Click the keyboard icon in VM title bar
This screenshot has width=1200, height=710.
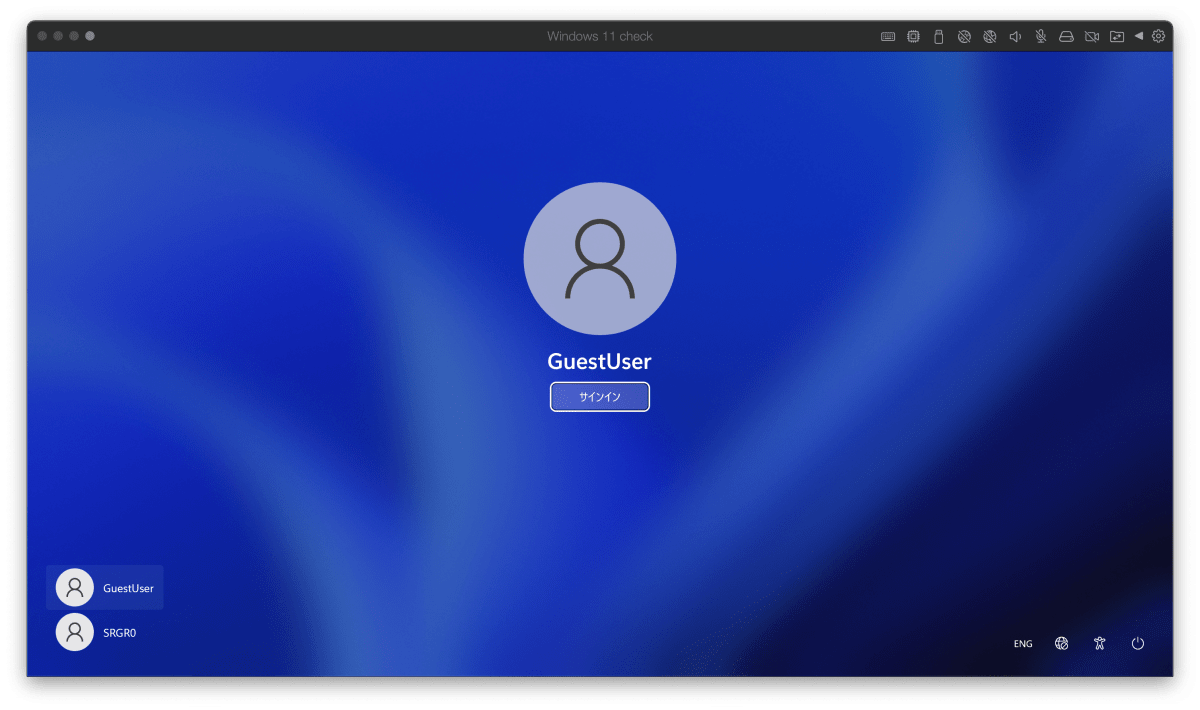click(888, 36)
